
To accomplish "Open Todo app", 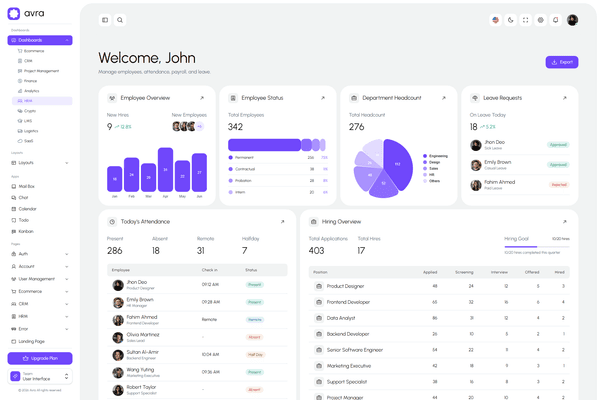I will point(40,220).
